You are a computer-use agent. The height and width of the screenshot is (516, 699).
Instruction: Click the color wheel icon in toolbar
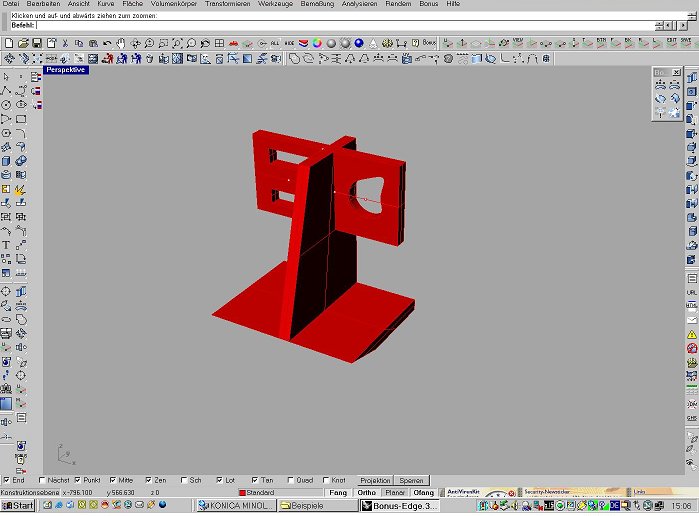(316, 43)
